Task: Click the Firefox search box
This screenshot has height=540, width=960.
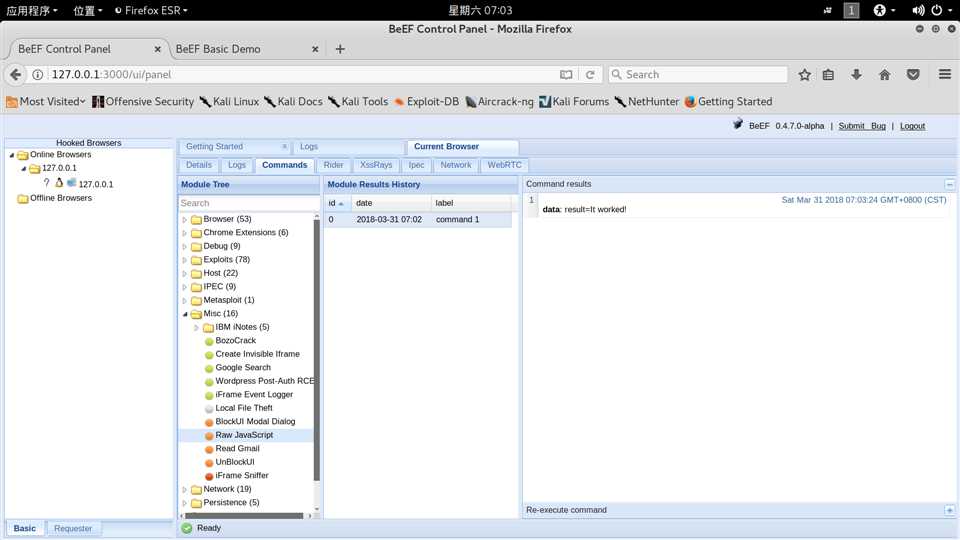Action: pyautogui.click(x=698, y=75)
